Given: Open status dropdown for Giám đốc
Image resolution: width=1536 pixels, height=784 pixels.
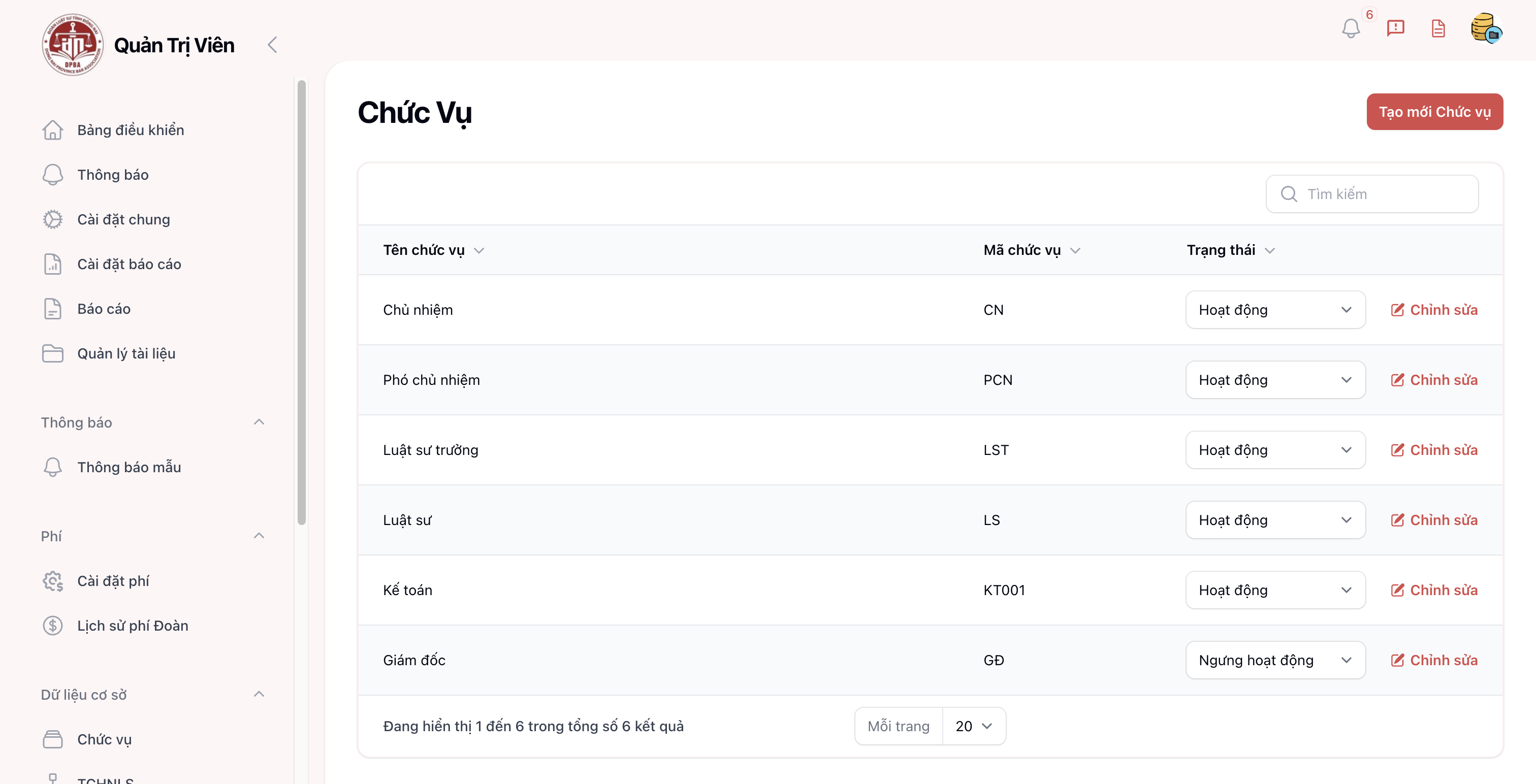Looking at the screenshot, I should click(x=1275, y=660).
